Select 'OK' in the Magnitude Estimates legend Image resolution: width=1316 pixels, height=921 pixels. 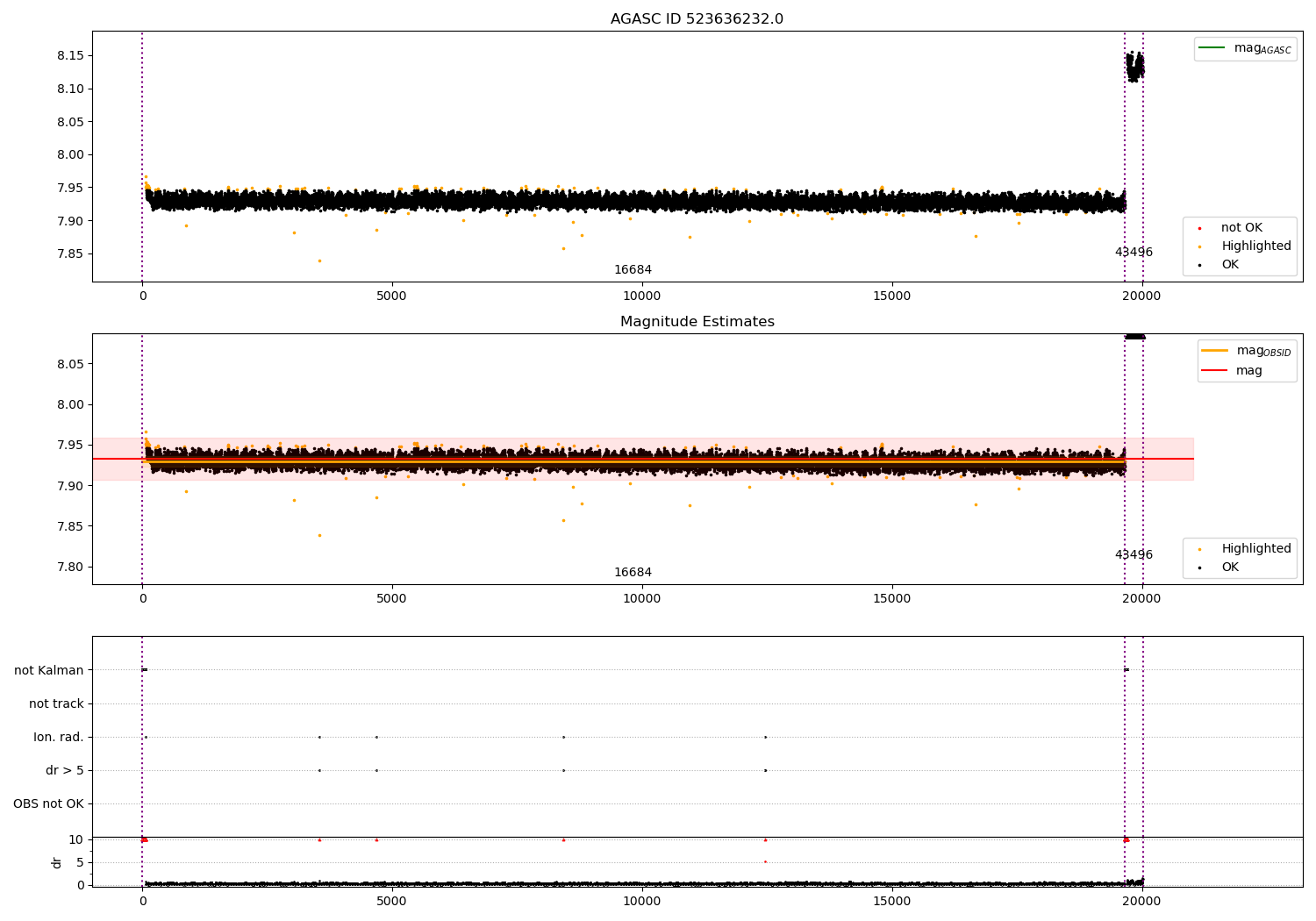pos(1230,568)
